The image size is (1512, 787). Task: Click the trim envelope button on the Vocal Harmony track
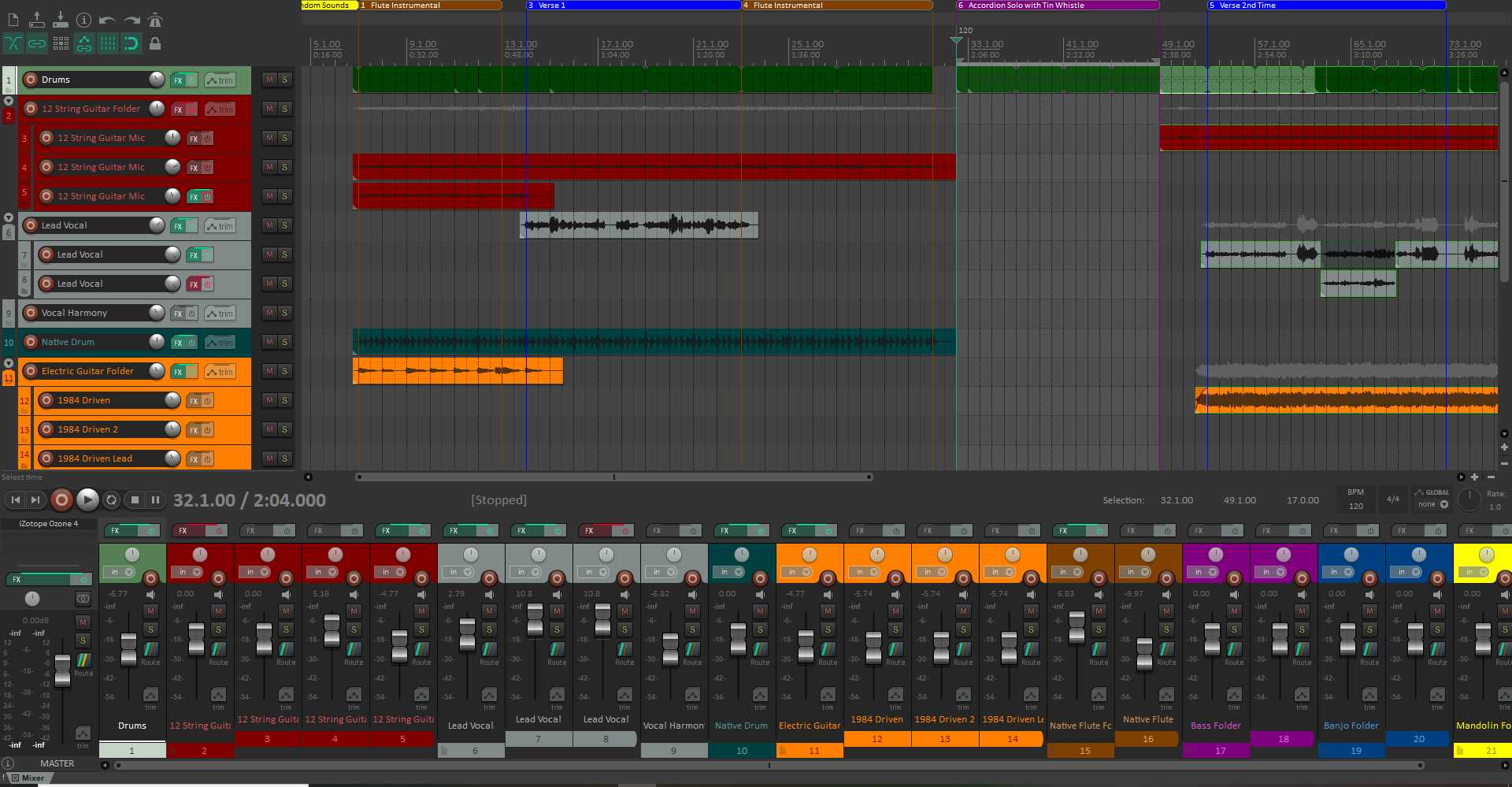point(220,314)
